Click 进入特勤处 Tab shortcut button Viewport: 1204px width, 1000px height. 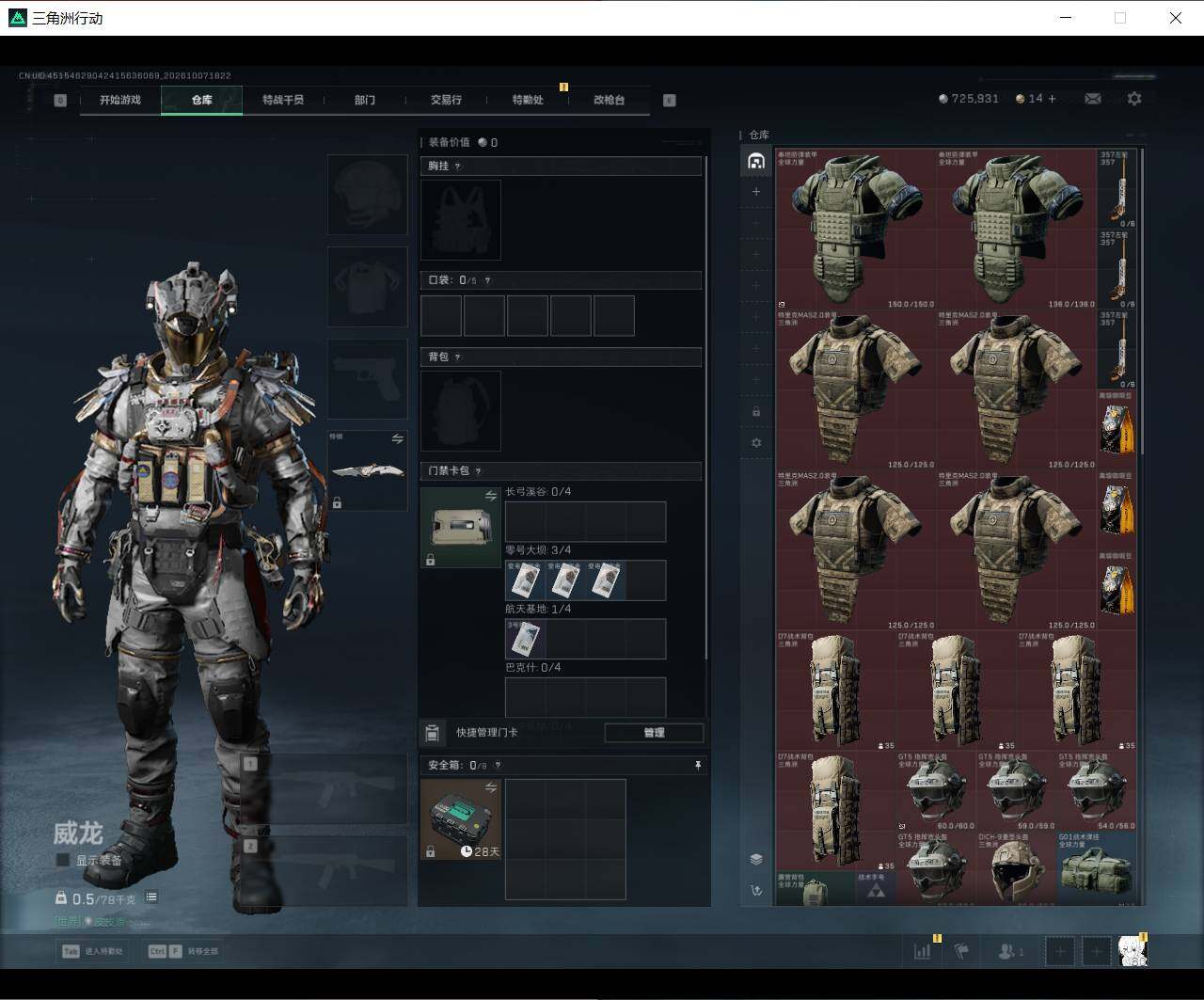click(x=94, y=951)
